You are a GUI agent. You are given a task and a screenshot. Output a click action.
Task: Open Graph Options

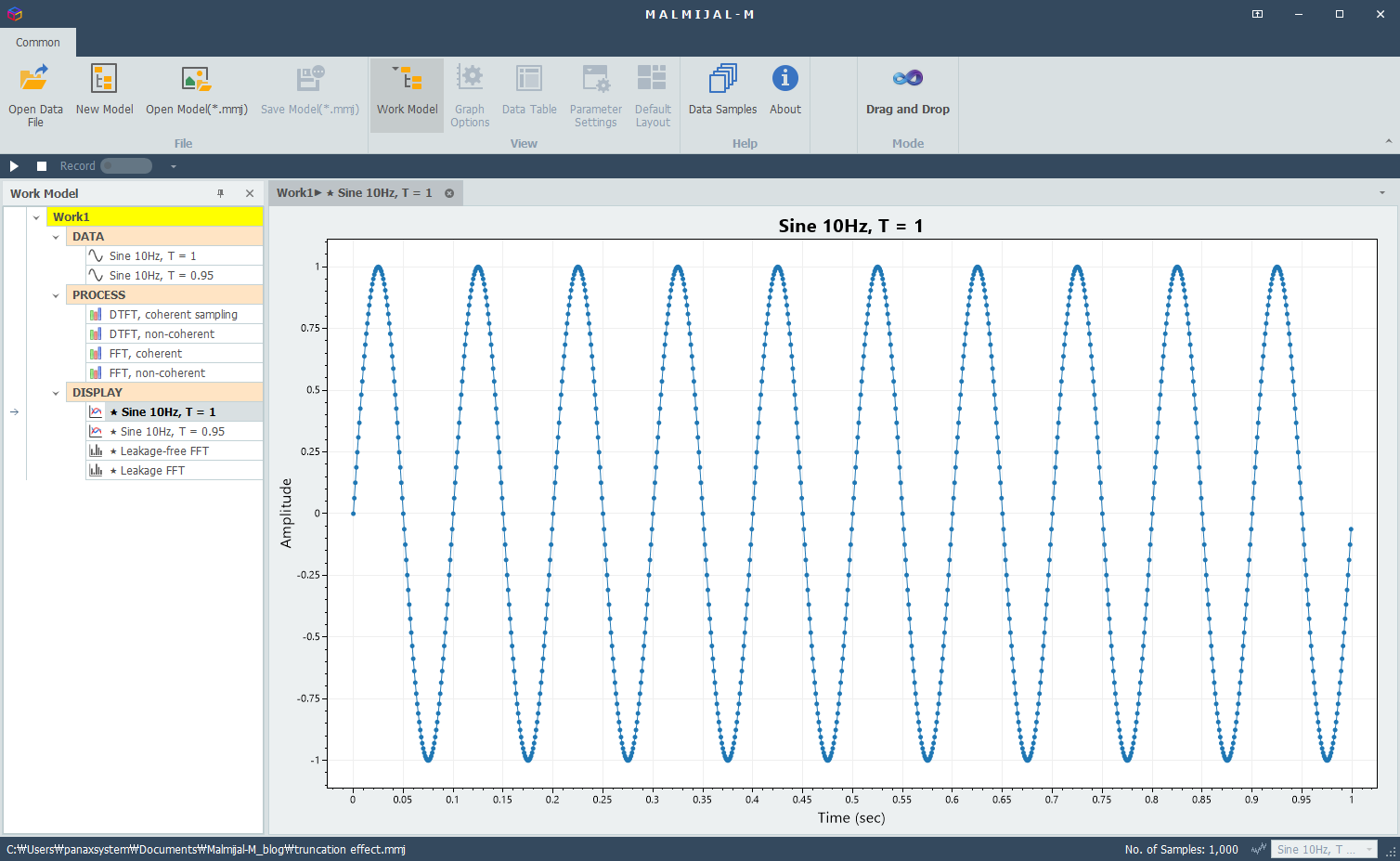click(470, 96)
